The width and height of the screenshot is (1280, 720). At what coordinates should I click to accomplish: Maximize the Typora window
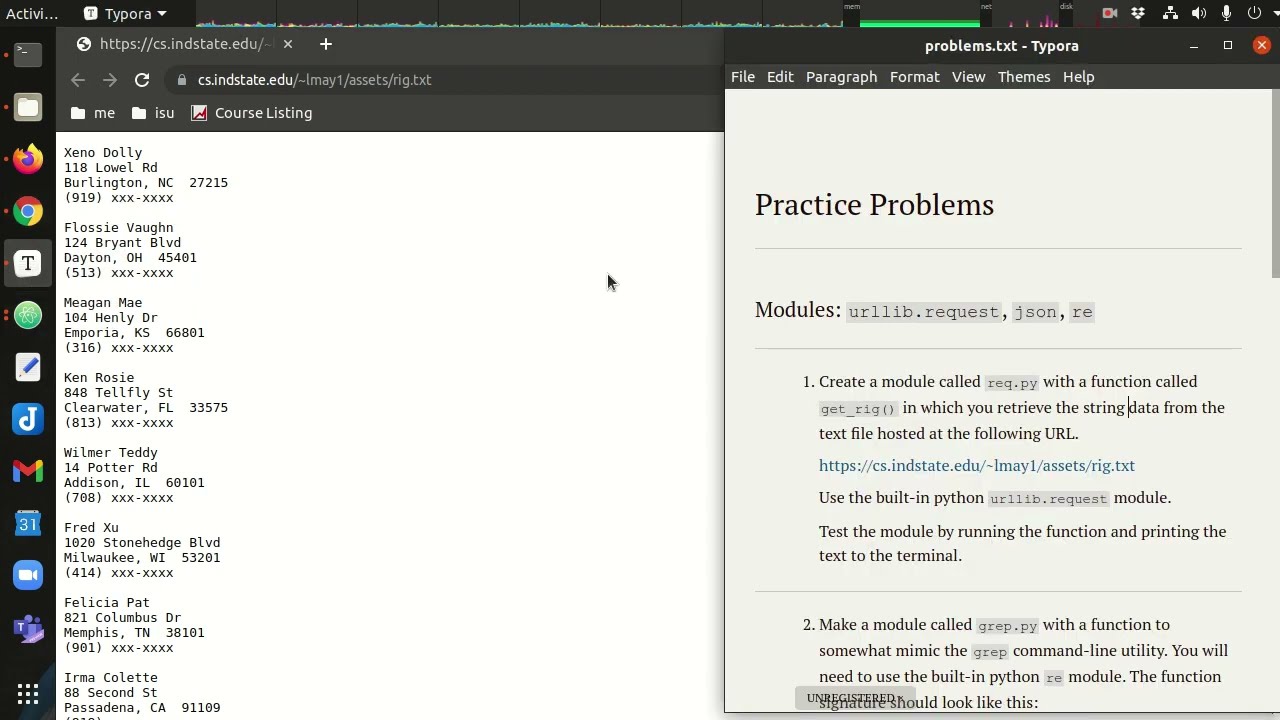click(1228, 46)
